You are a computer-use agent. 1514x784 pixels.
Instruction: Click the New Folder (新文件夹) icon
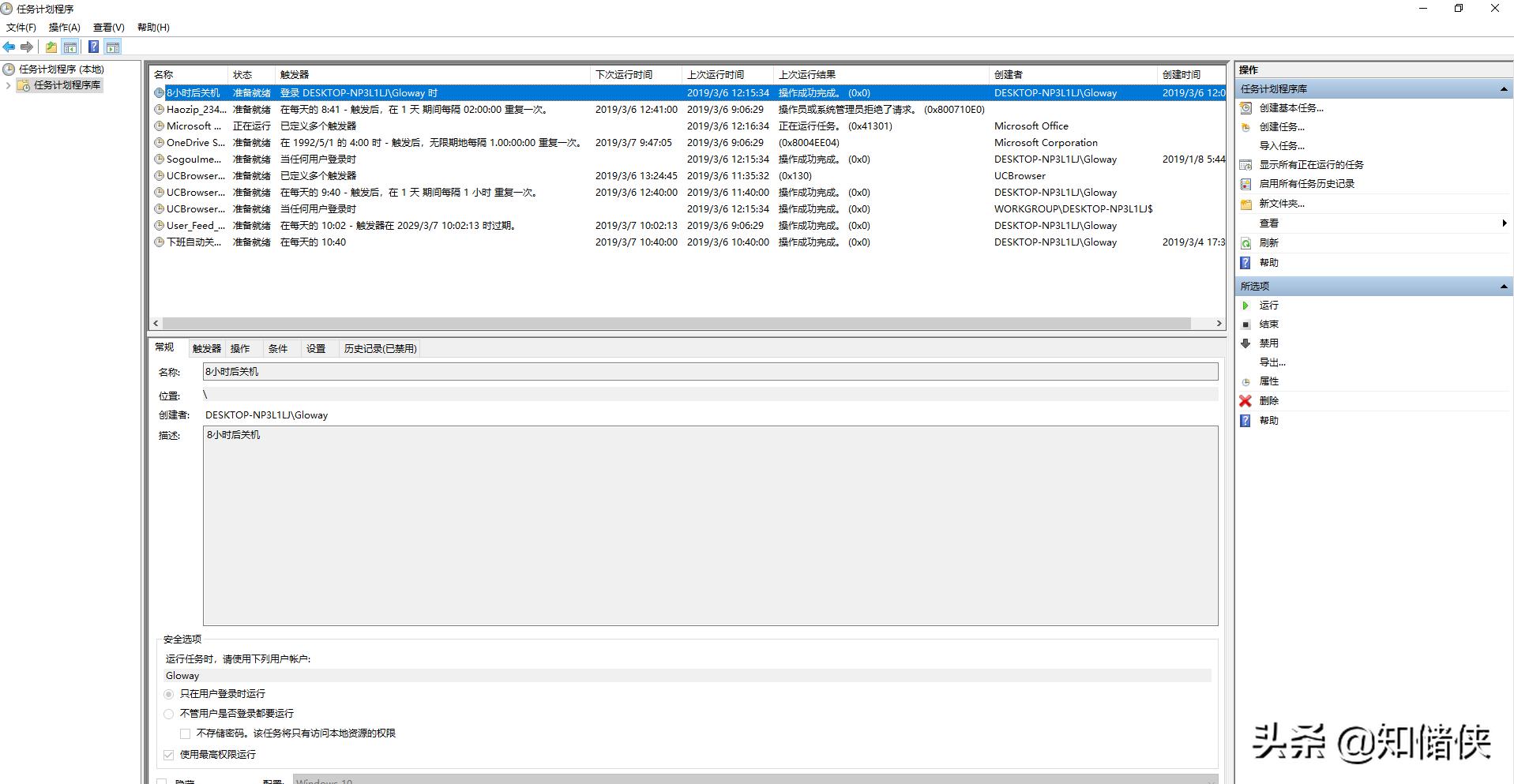point(1245,204)
